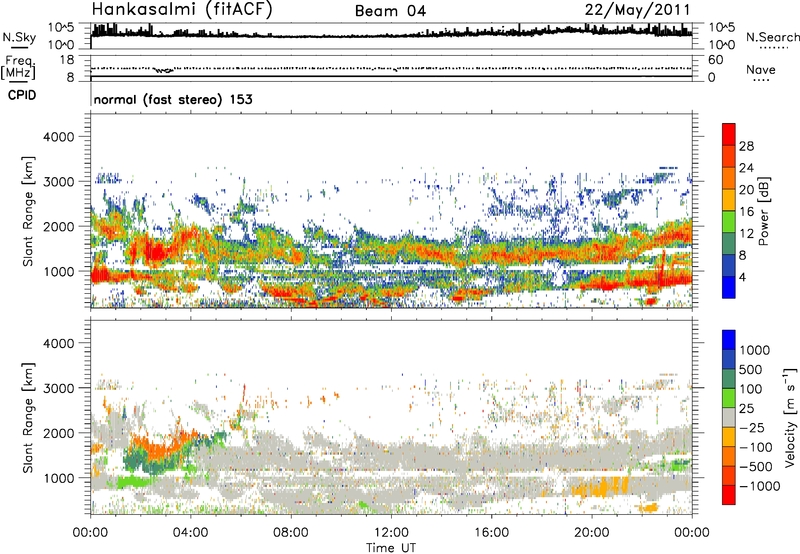Pick the light green Power segment between 12 and 16
The width and height of the screenshot is (800, 554).
[x=729, y=222]
